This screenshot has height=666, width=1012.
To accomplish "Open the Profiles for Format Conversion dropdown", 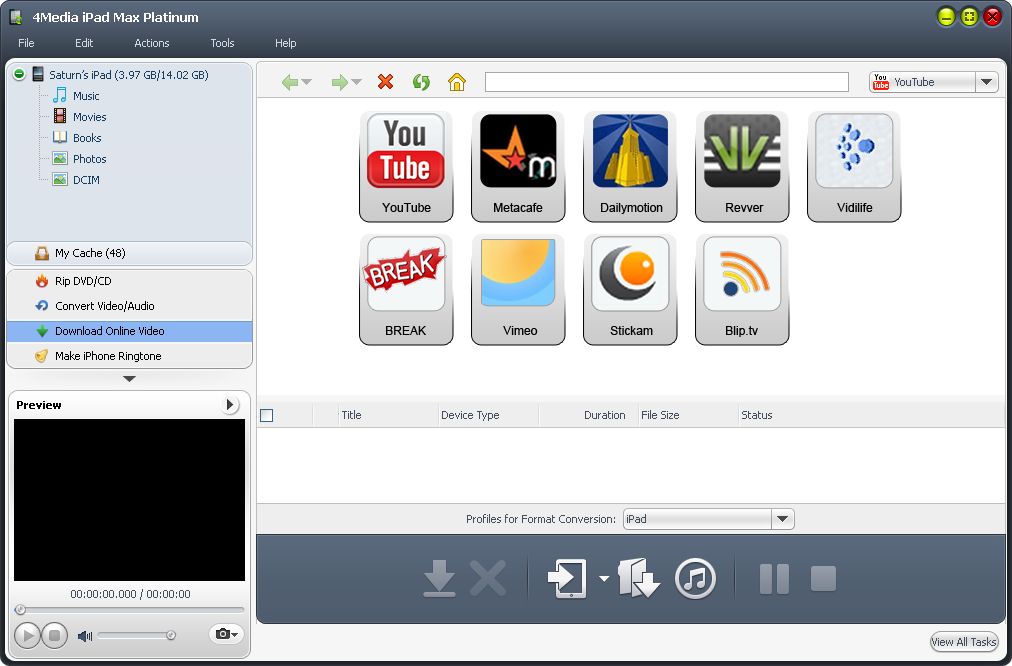I will 782,519.
